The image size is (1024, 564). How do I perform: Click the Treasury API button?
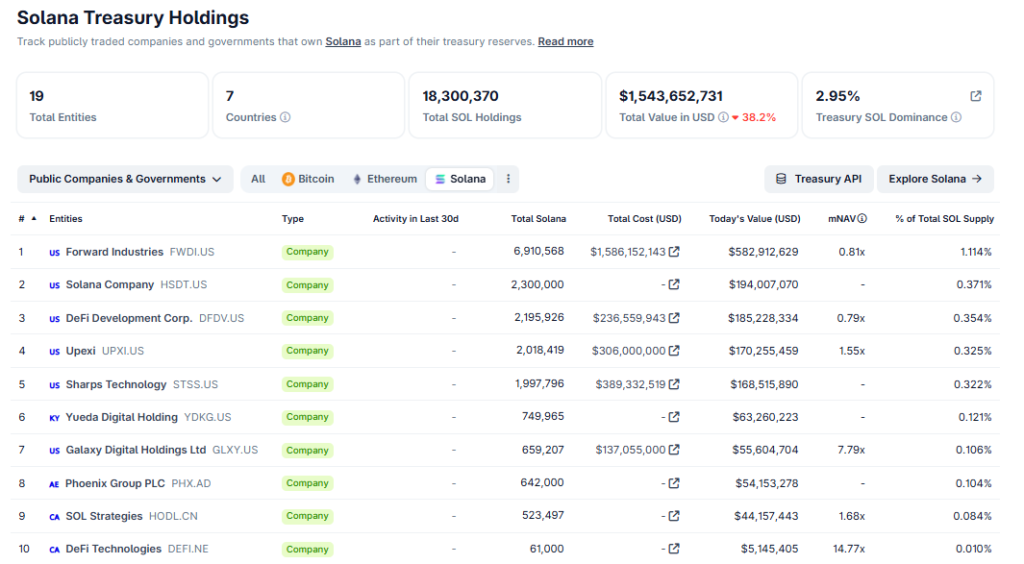point(818,179)
